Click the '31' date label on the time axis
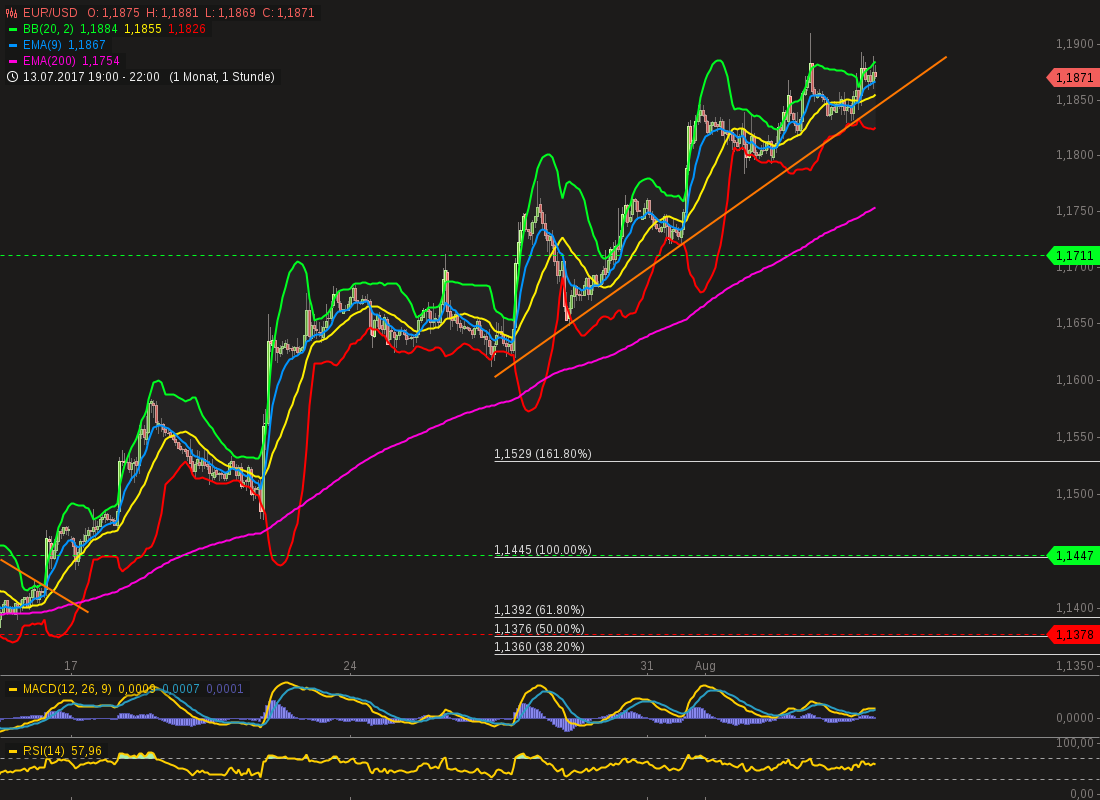This screenshot has width=1100, height=800. point(647,665)
